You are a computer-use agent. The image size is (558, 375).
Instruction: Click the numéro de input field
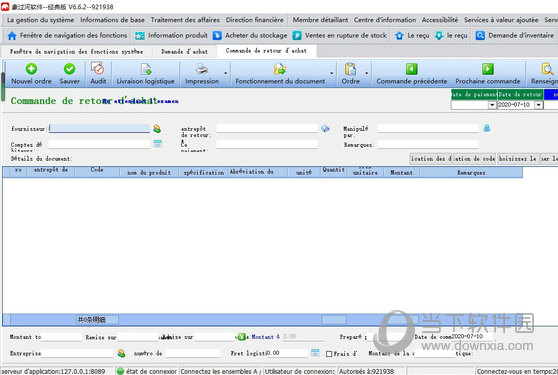[192, 353]
